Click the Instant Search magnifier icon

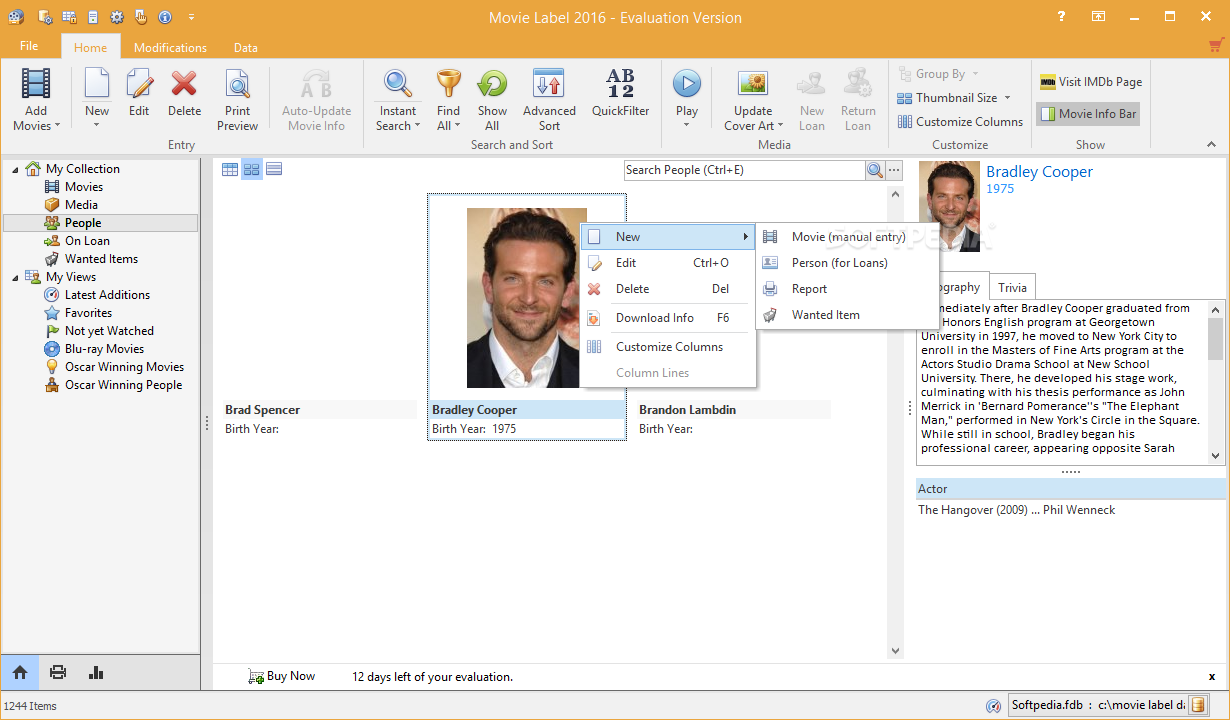[398, 84]
